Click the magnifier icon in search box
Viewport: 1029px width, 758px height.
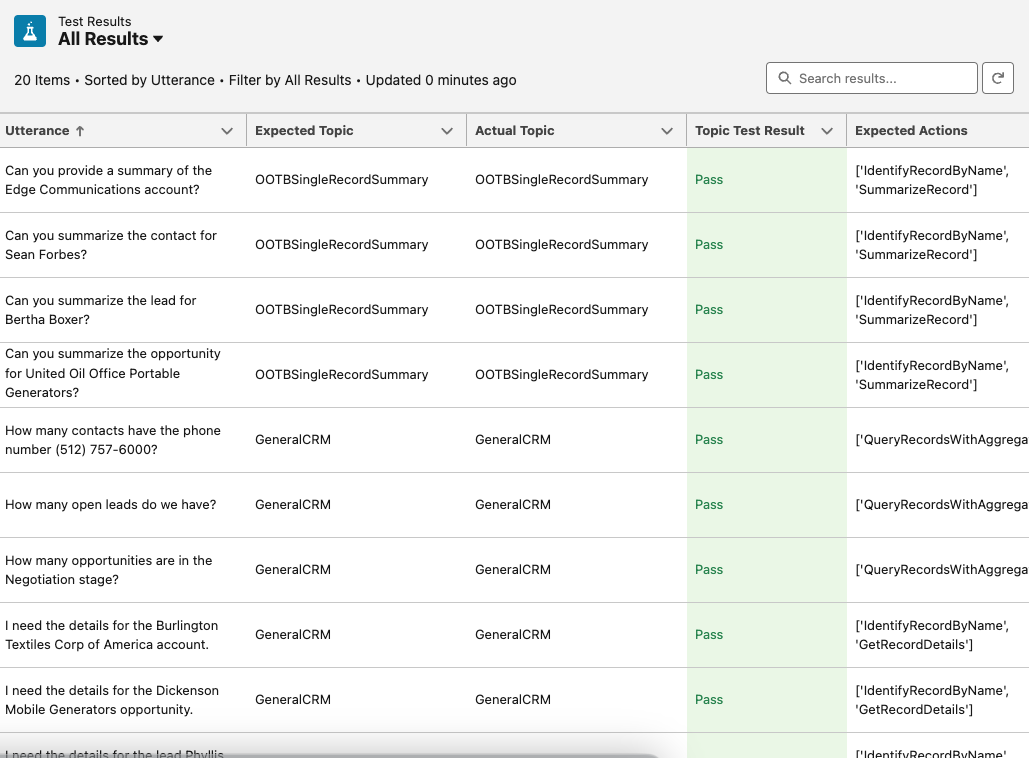click(783, 78)
